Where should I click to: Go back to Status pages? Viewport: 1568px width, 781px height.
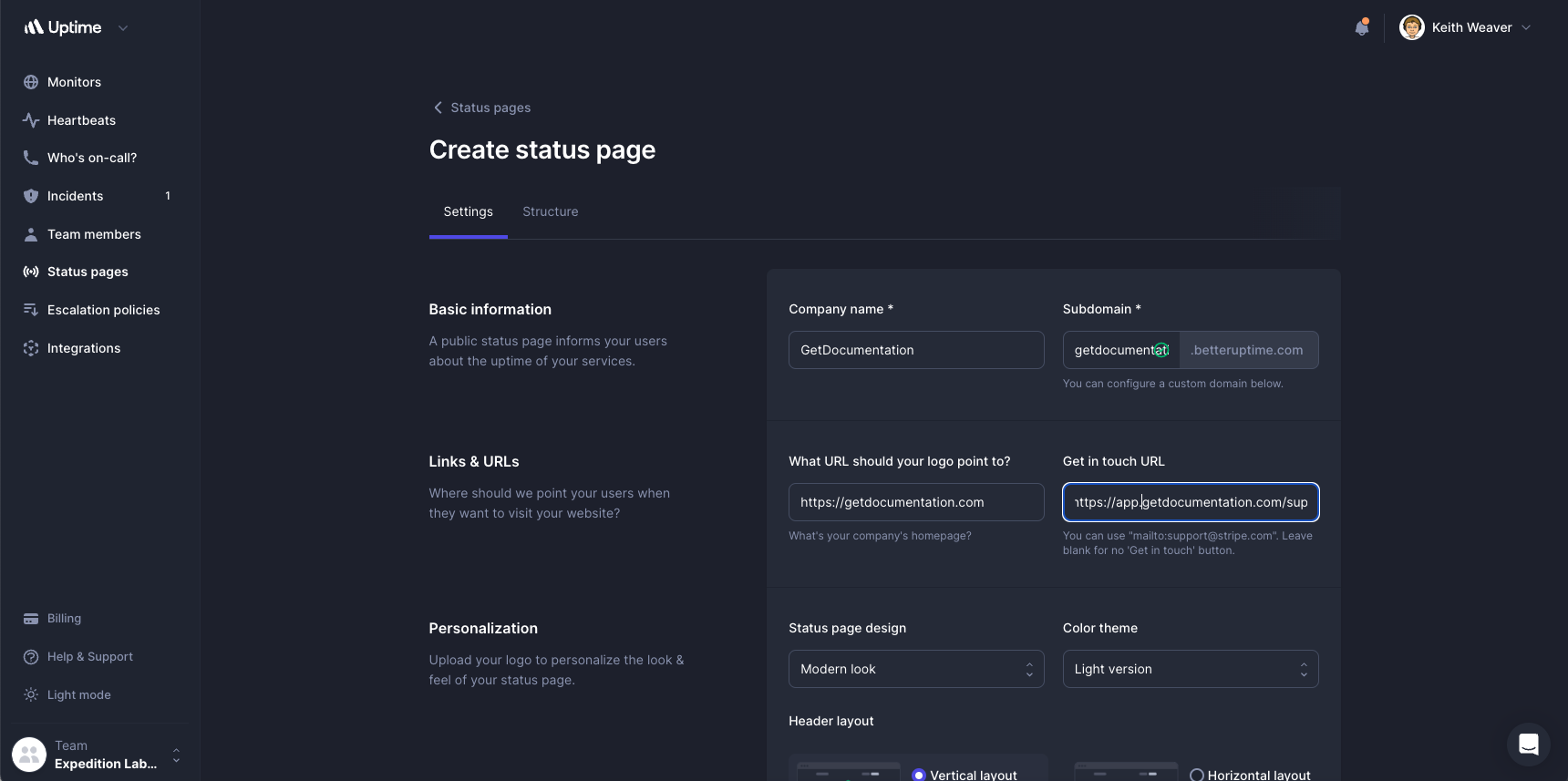481,108
